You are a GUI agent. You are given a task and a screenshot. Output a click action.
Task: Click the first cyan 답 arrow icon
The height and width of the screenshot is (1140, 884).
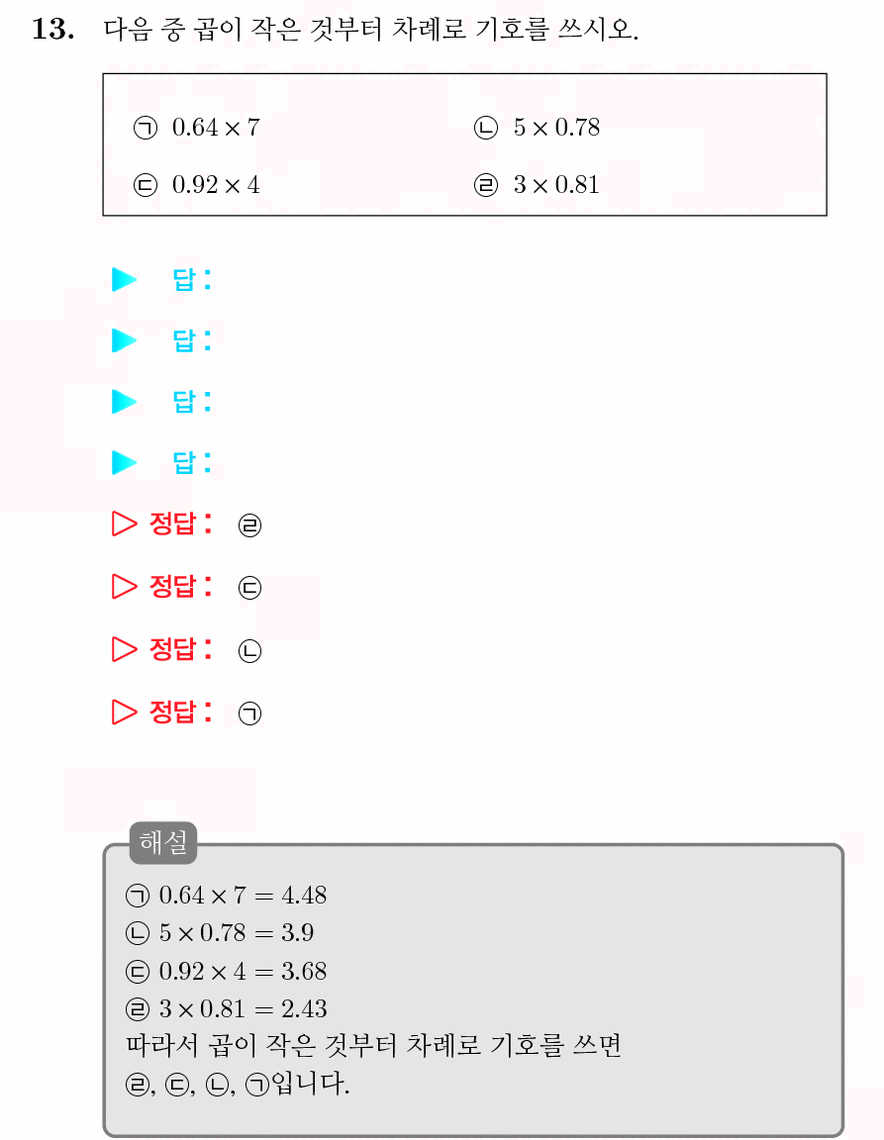coord(124,279)
